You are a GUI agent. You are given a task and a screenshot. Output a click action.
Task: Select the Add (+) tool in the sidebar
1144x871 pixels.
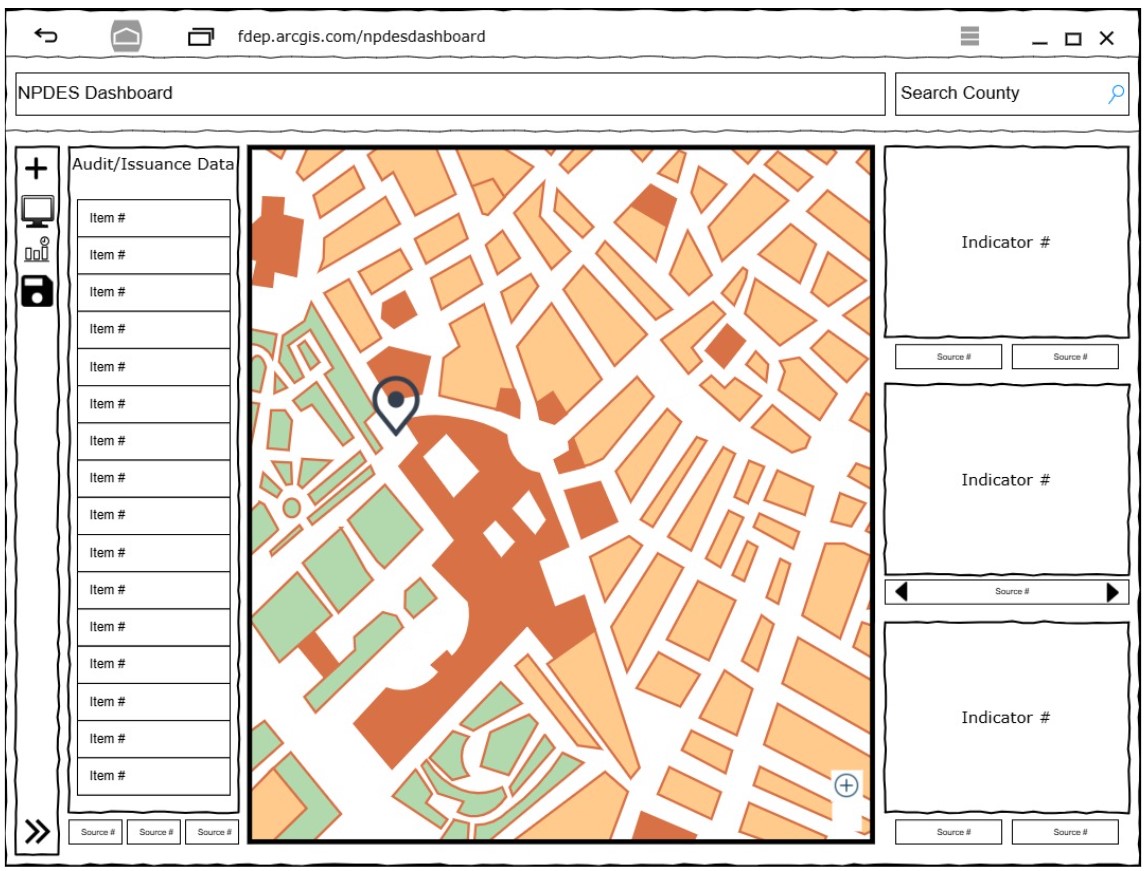tap(36, 168)
